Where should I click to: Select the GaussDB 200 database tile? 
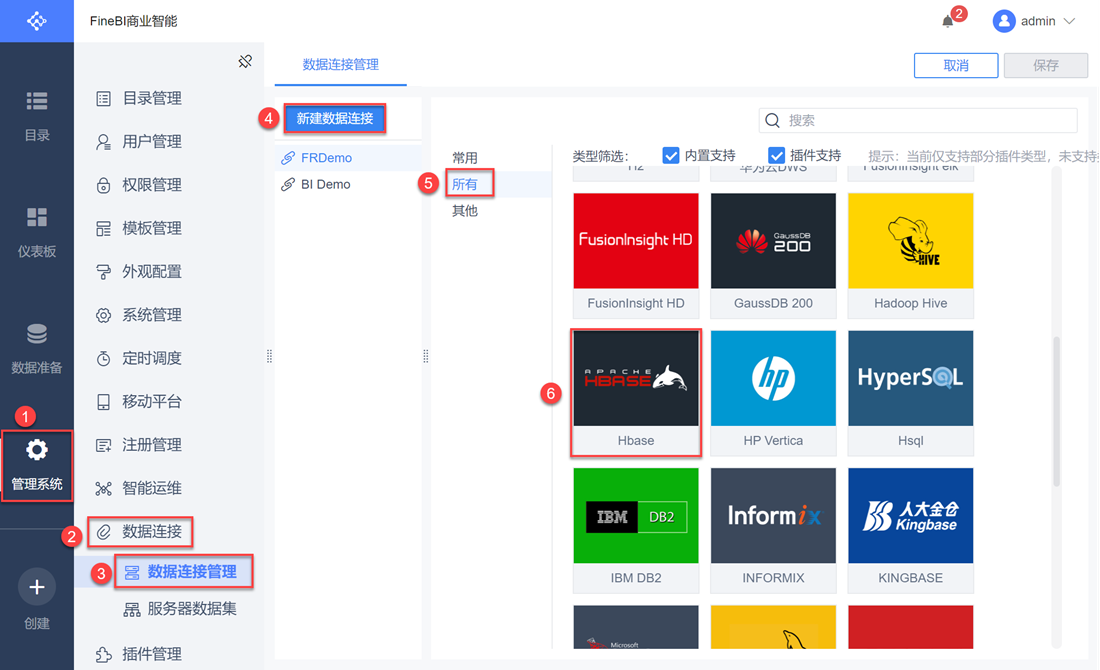773,255
